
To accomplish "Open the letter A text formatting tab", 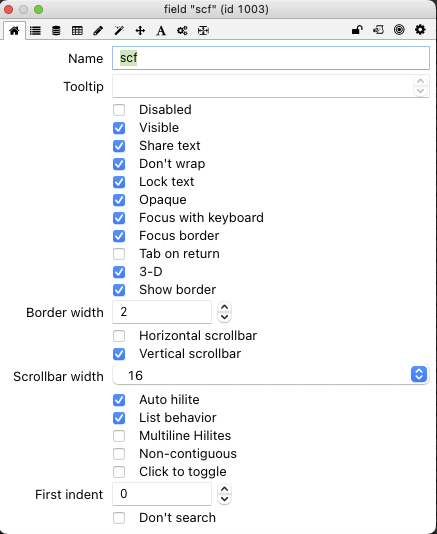I will [x=161, y=31].
